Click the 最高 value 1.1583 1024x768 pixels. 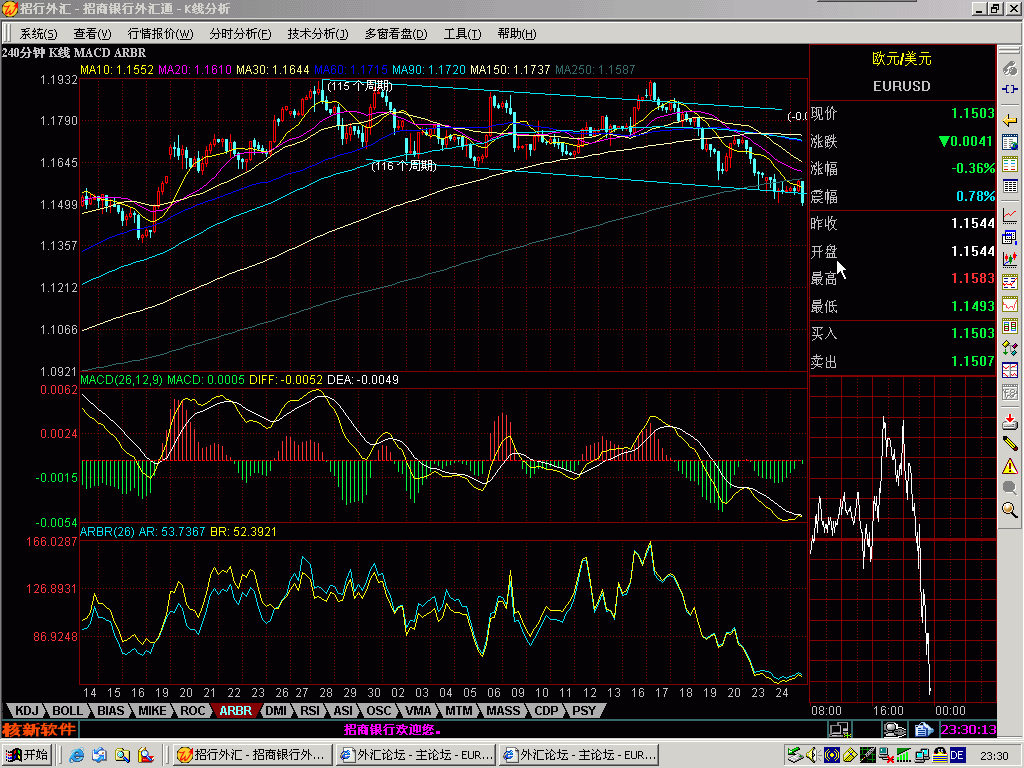coord(972,279)
